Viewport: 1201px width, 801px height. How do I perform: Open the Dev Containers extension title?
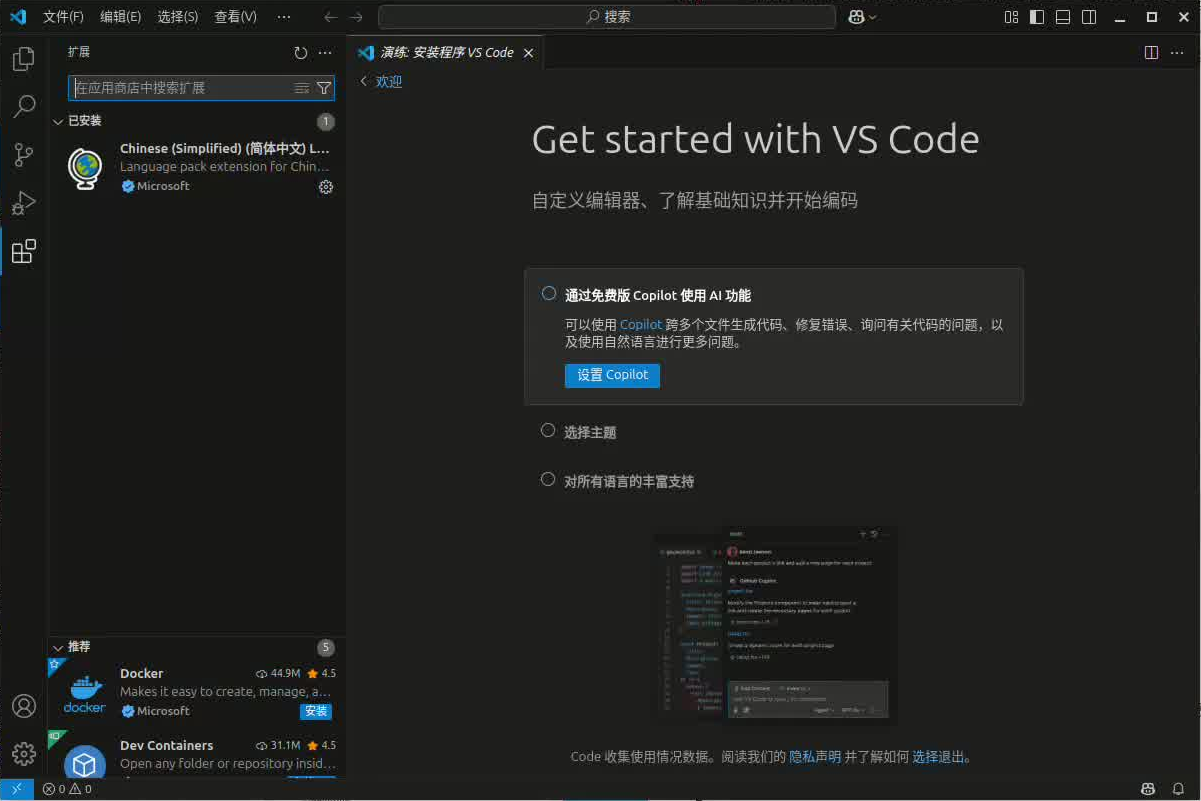(166, 745)
